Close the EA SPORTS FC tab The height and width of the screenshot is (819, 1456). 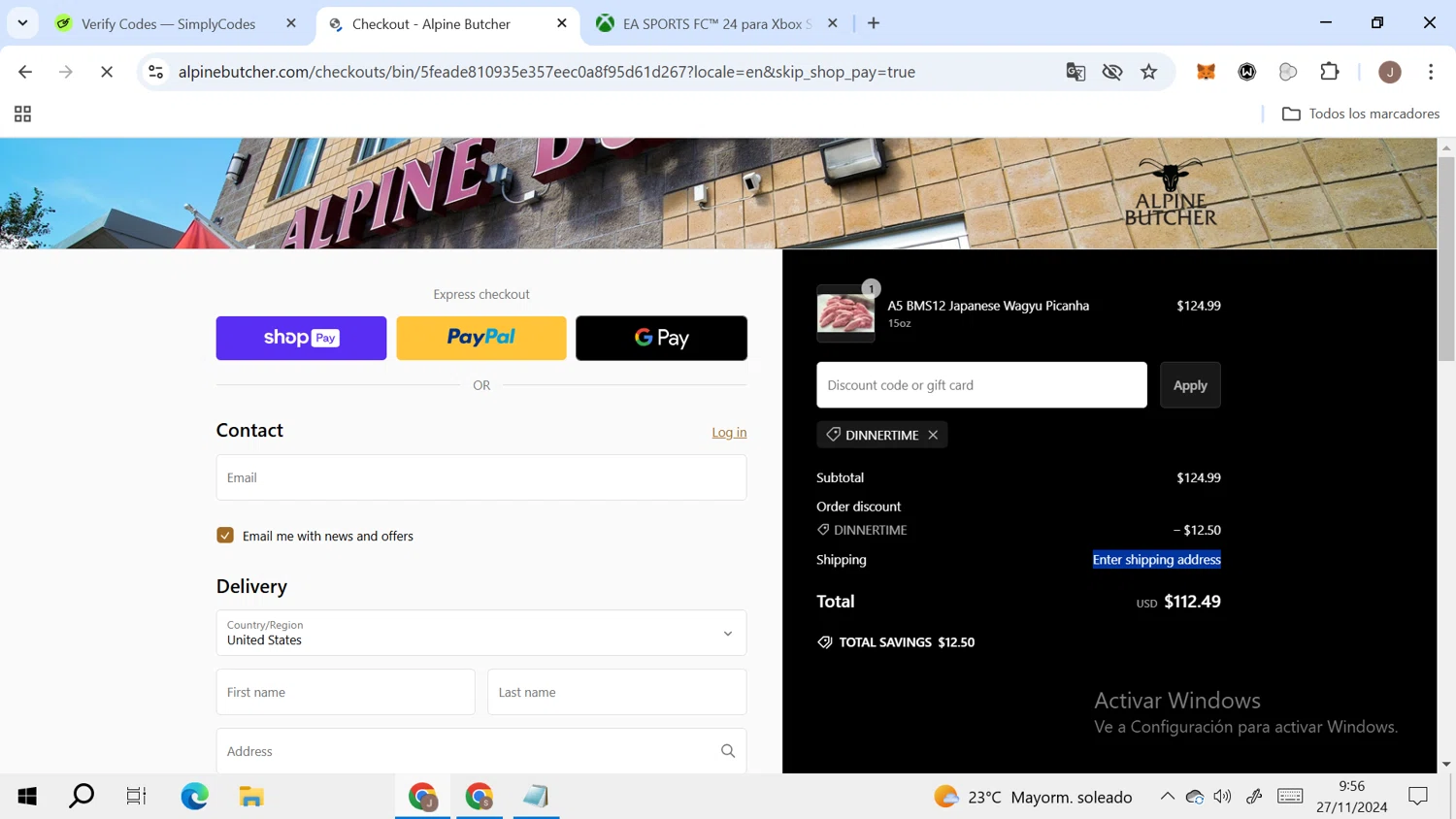click(833, 23)
